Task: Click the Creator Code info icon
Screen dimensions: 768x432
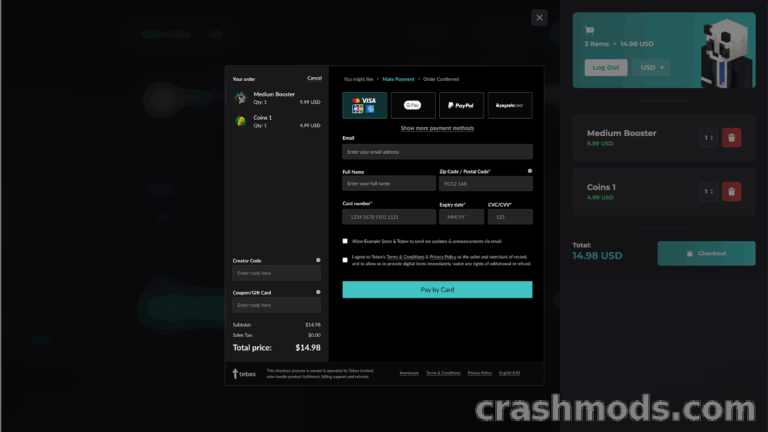Action: (318, 260)
